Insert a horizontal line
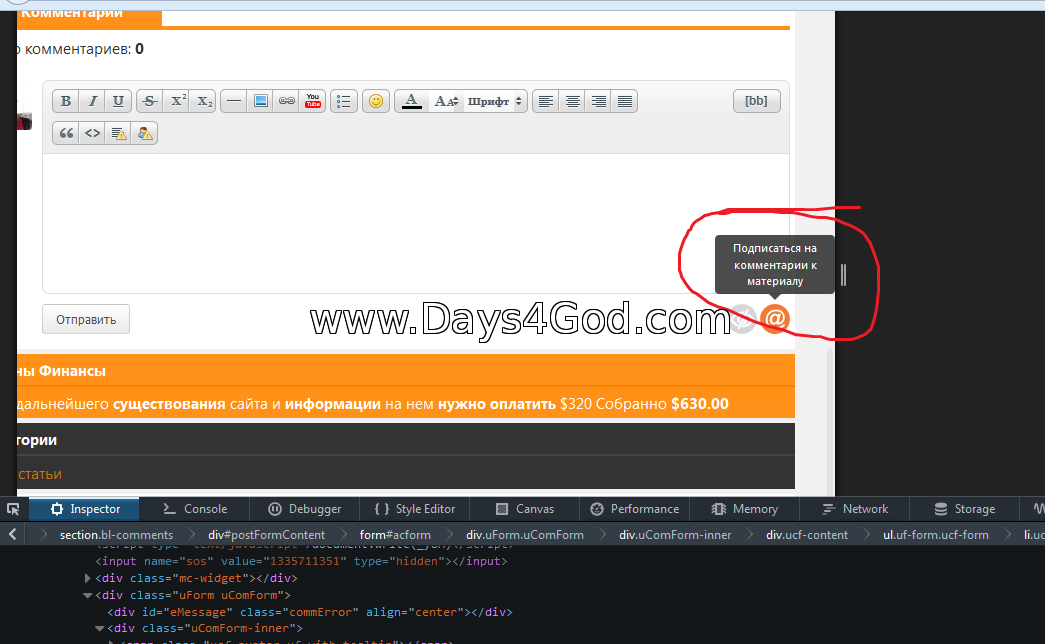The image size is (1045, 644). click(233, 101)
